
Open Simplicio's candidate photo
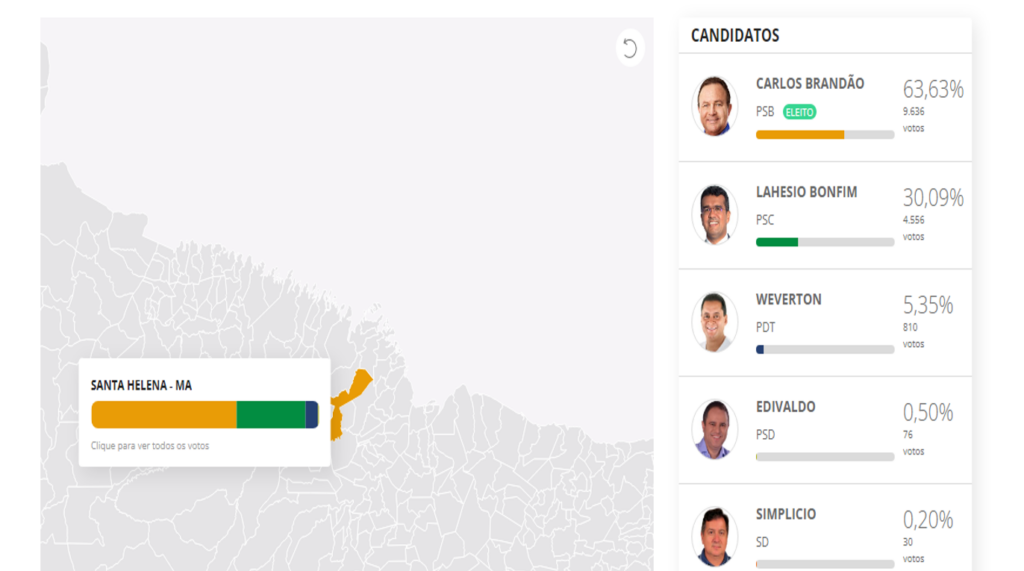click(x=714, y=536)
